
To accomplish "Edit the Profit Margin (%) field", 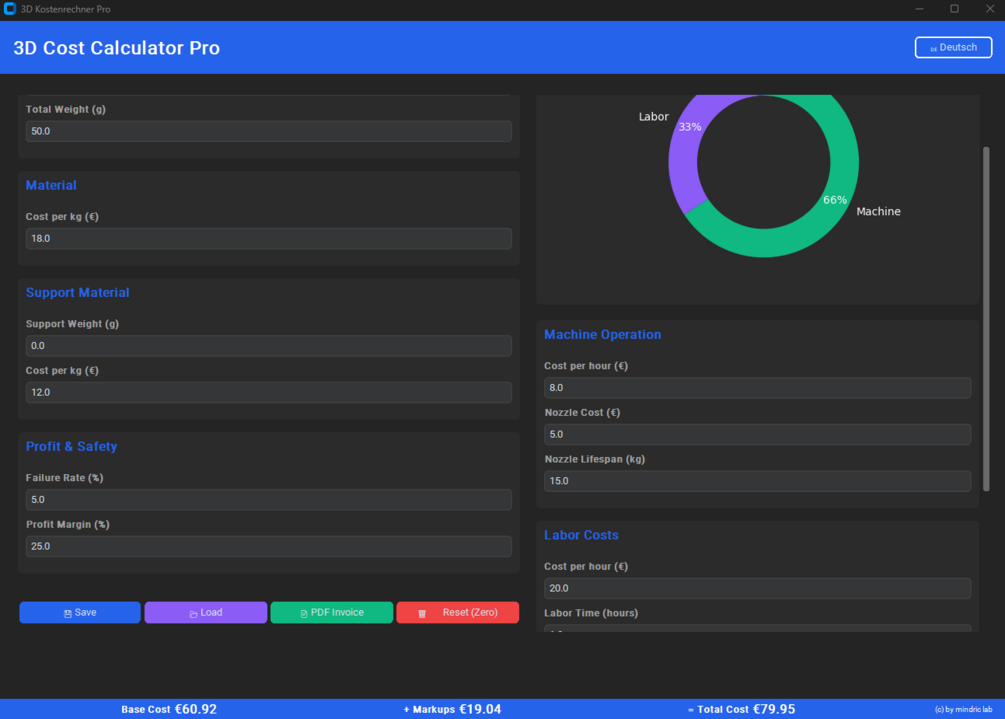I will [269, 547].
